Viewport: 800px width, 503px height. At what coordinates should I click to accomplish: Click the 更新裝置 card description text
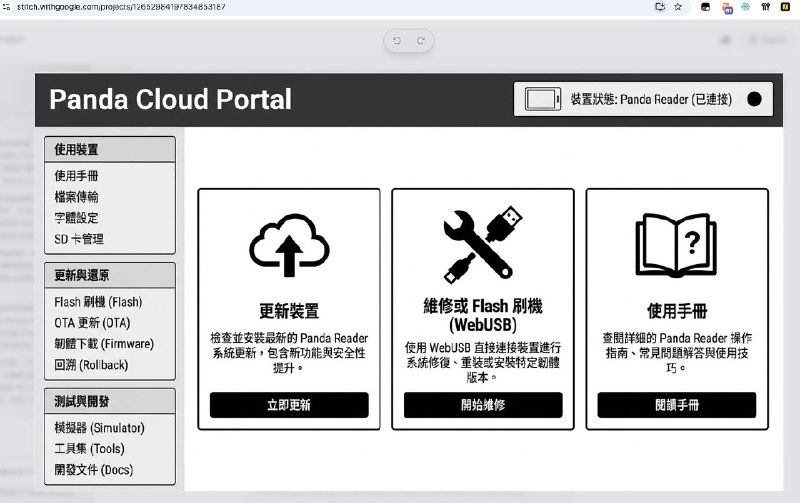(289, 353)
